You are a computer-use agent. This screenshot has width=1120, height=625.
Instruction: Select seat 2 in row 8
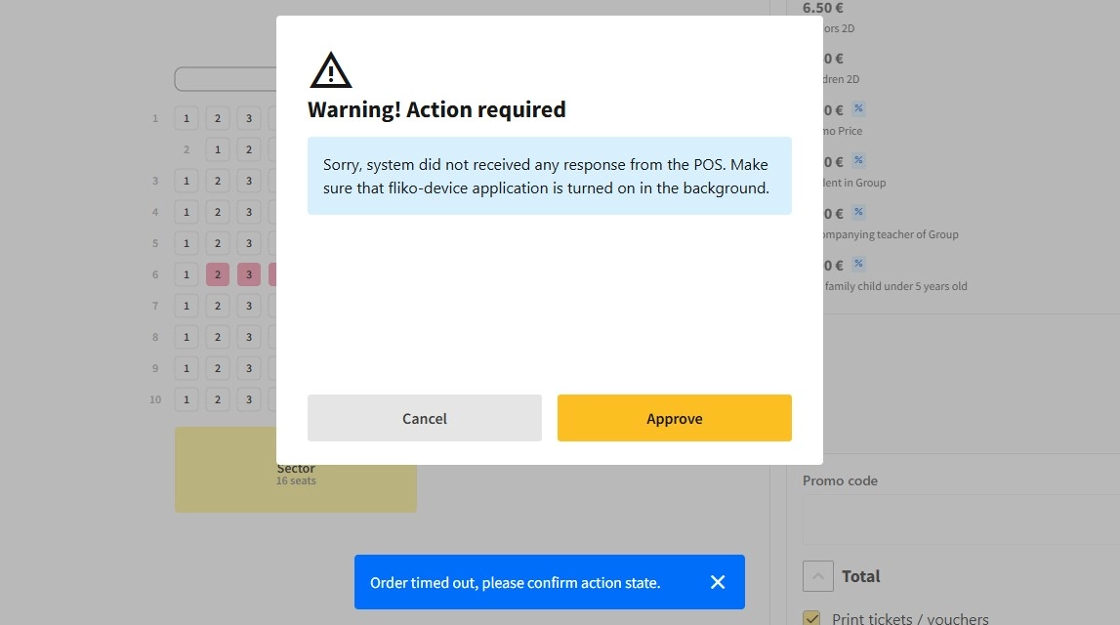(218, 337)
